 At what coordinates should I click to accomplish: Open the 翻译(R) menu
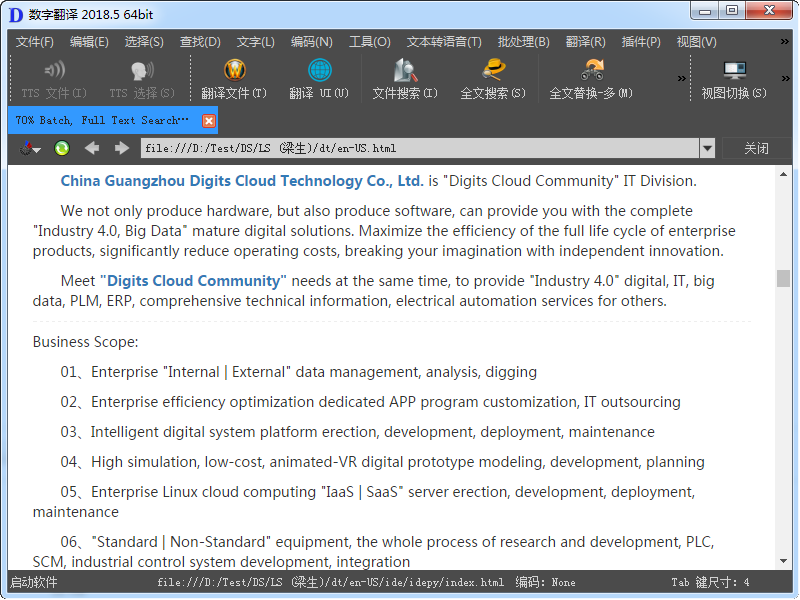tap(585, 41)
